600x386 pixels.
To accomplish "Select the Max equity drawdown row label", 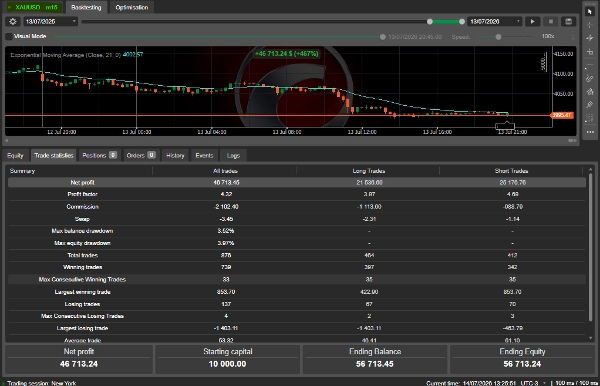I will (x=82, y=243).
